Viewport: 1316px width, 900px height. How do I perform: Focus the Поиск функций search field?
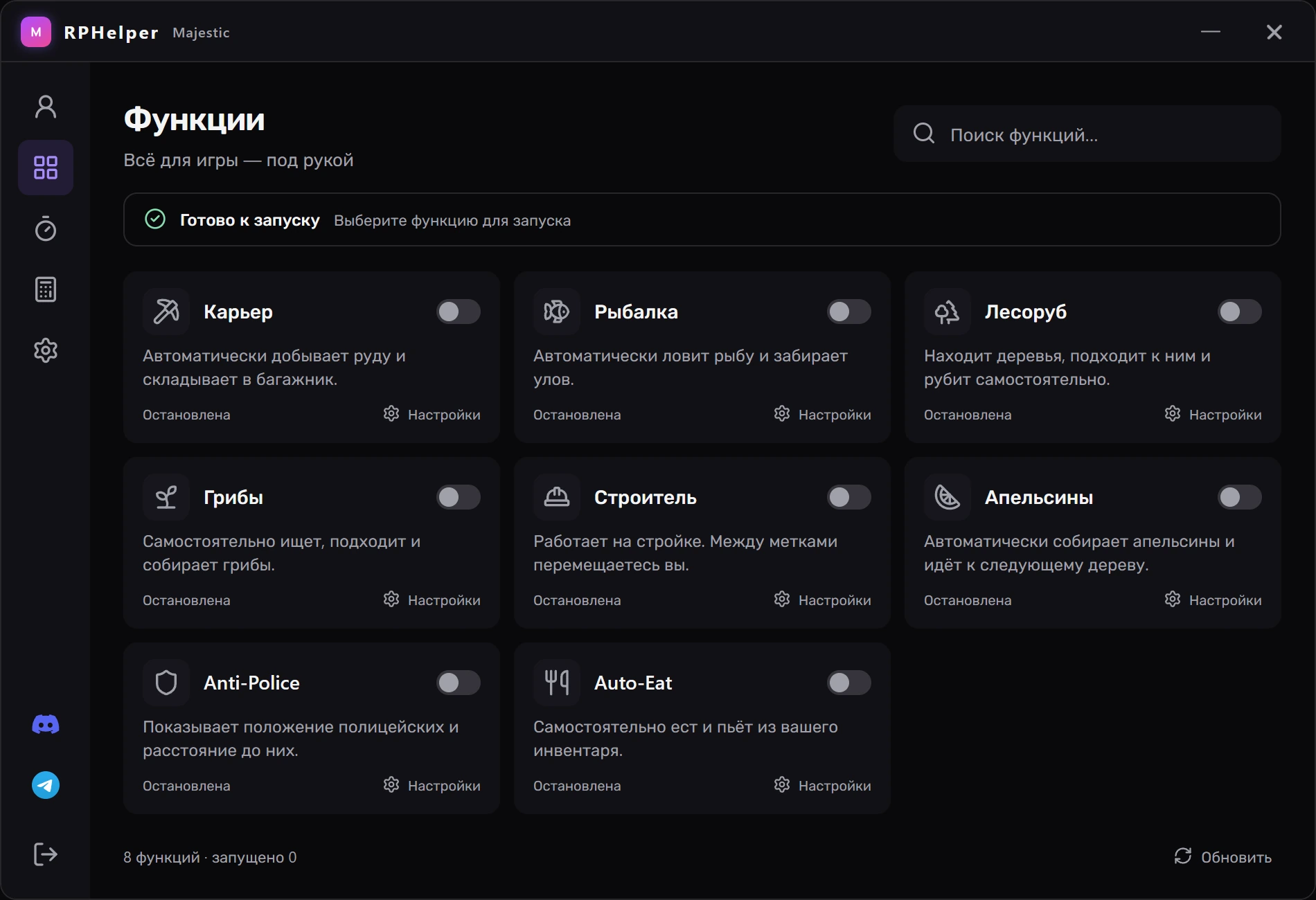(x=1087, y=134)
